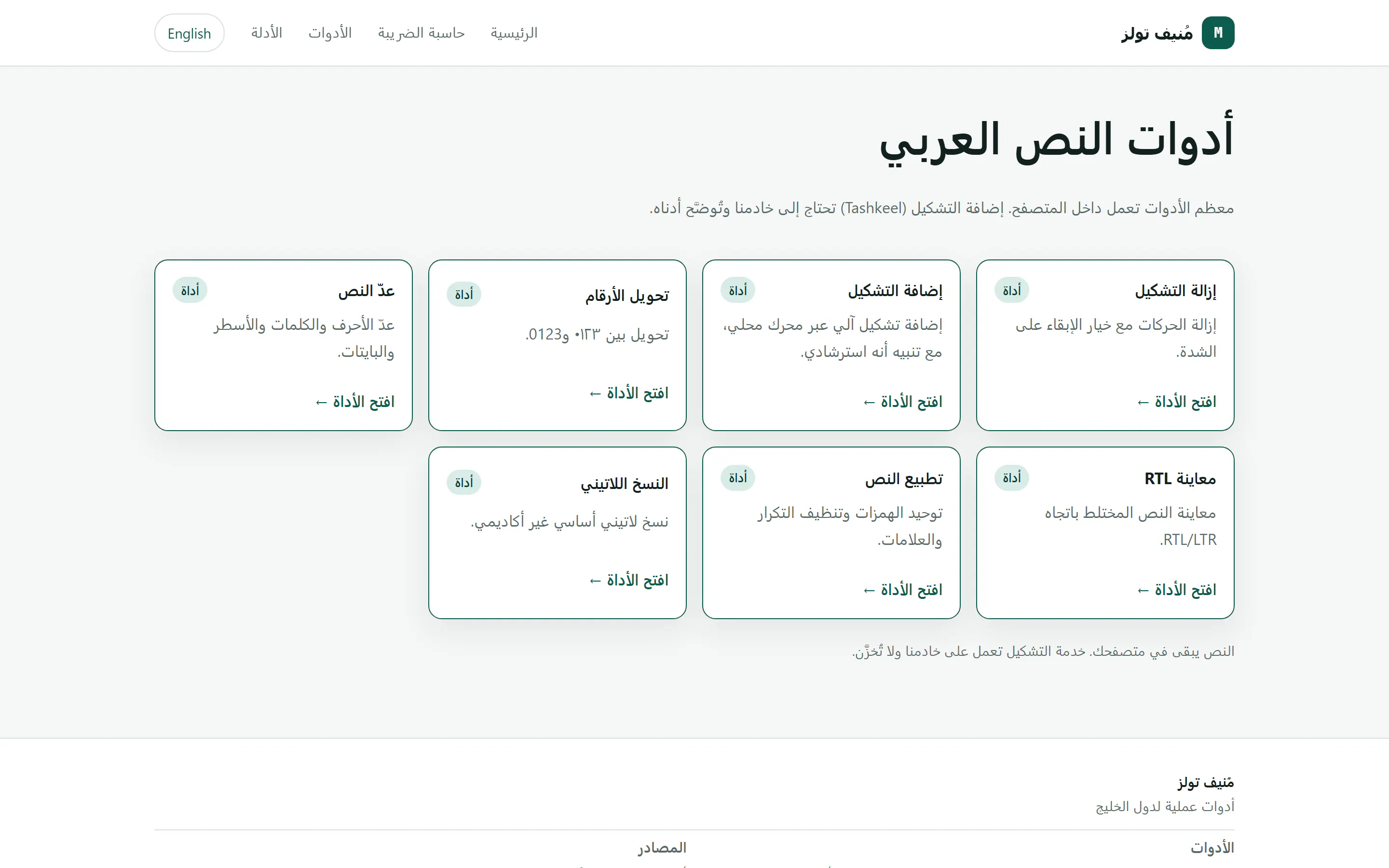1389x868 pixels.
Task: Click the أداة badge on إضافة التشكيل card
Action: point(738,290)
